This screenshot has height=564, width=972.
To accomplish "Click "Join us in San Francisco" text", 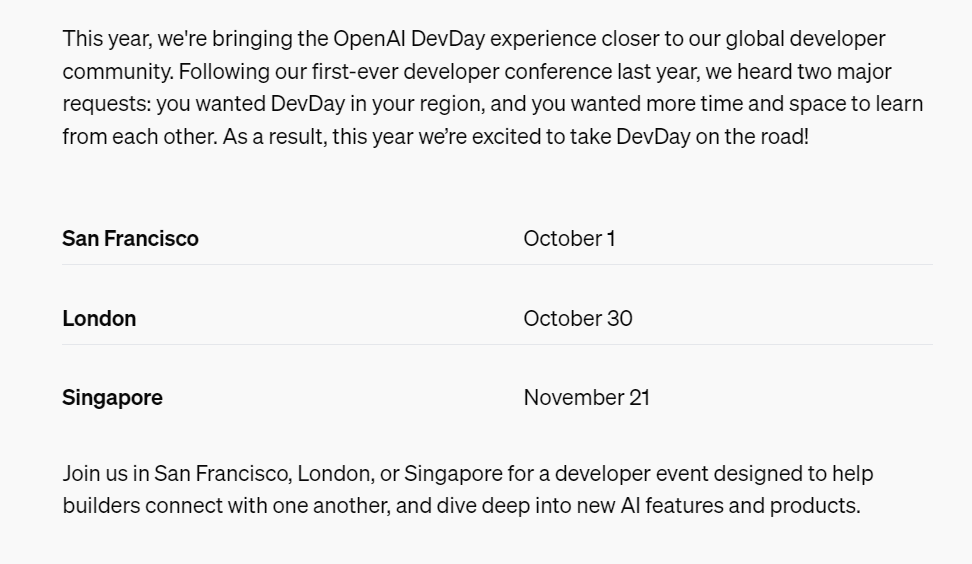I will point(177,474).
